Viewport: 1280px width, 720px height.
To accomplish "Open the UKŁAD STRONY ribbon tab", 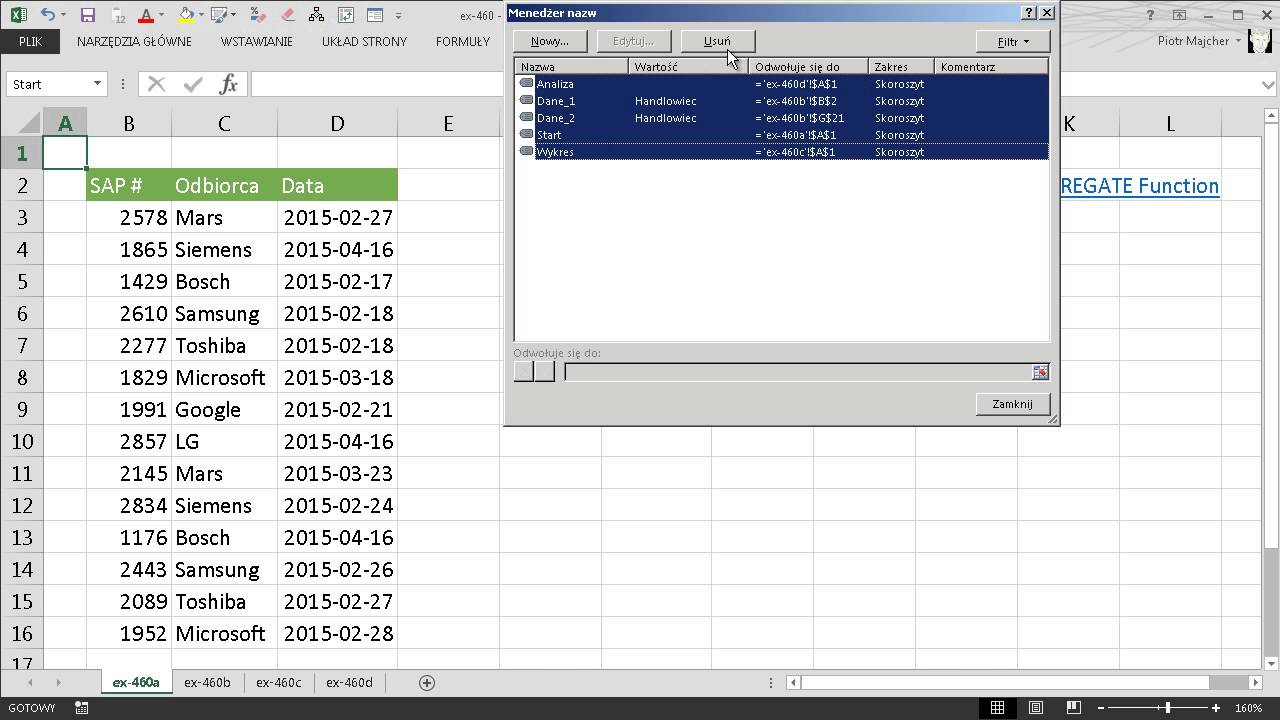I will pos(364,41).
